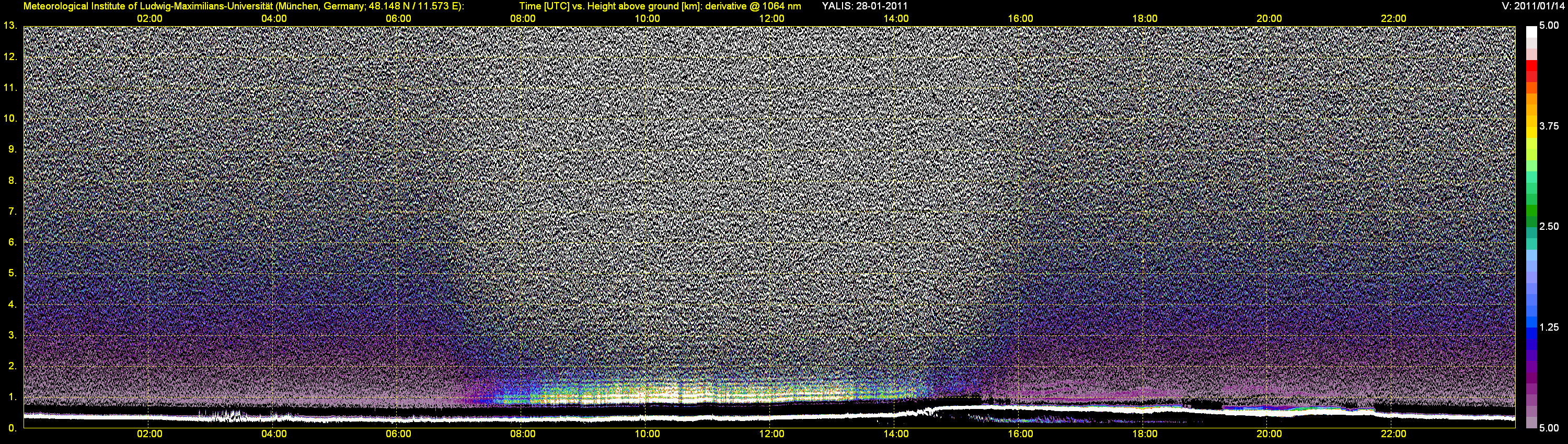Click "12:00" on the bottom time axis
The width and height of the screenshot is (1568, 444).
click(x=772, y=434)
